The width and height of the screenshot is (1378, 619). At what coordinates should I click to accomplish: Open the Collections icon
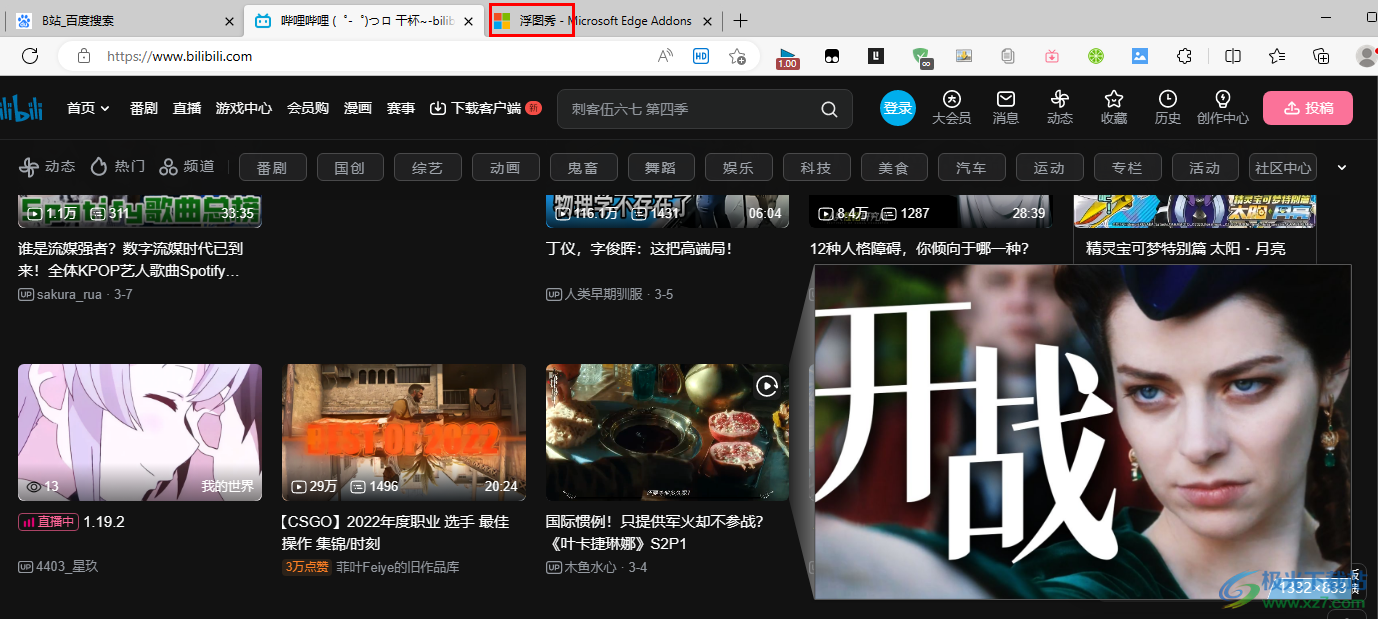(1321, 57)
